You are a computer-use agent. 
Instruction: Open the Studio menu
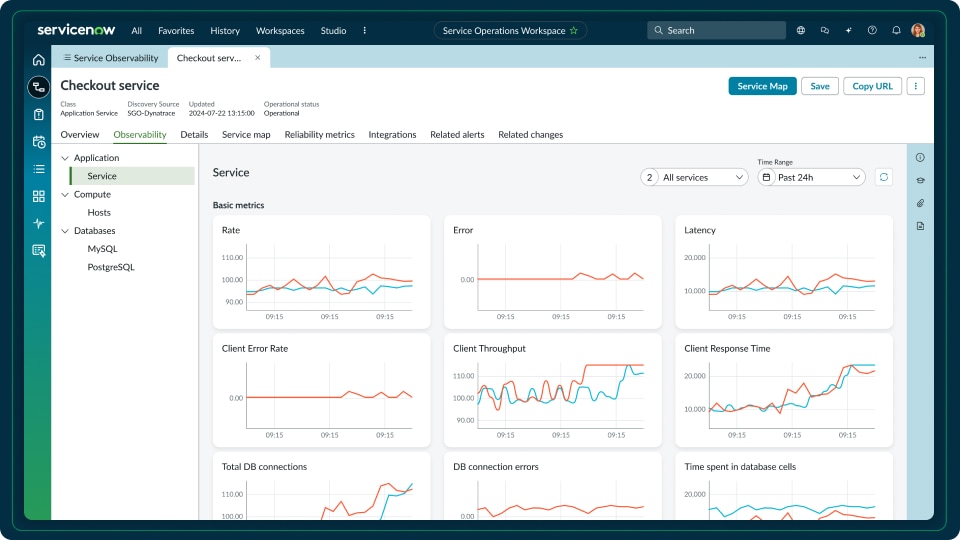(x=334, y=31)
